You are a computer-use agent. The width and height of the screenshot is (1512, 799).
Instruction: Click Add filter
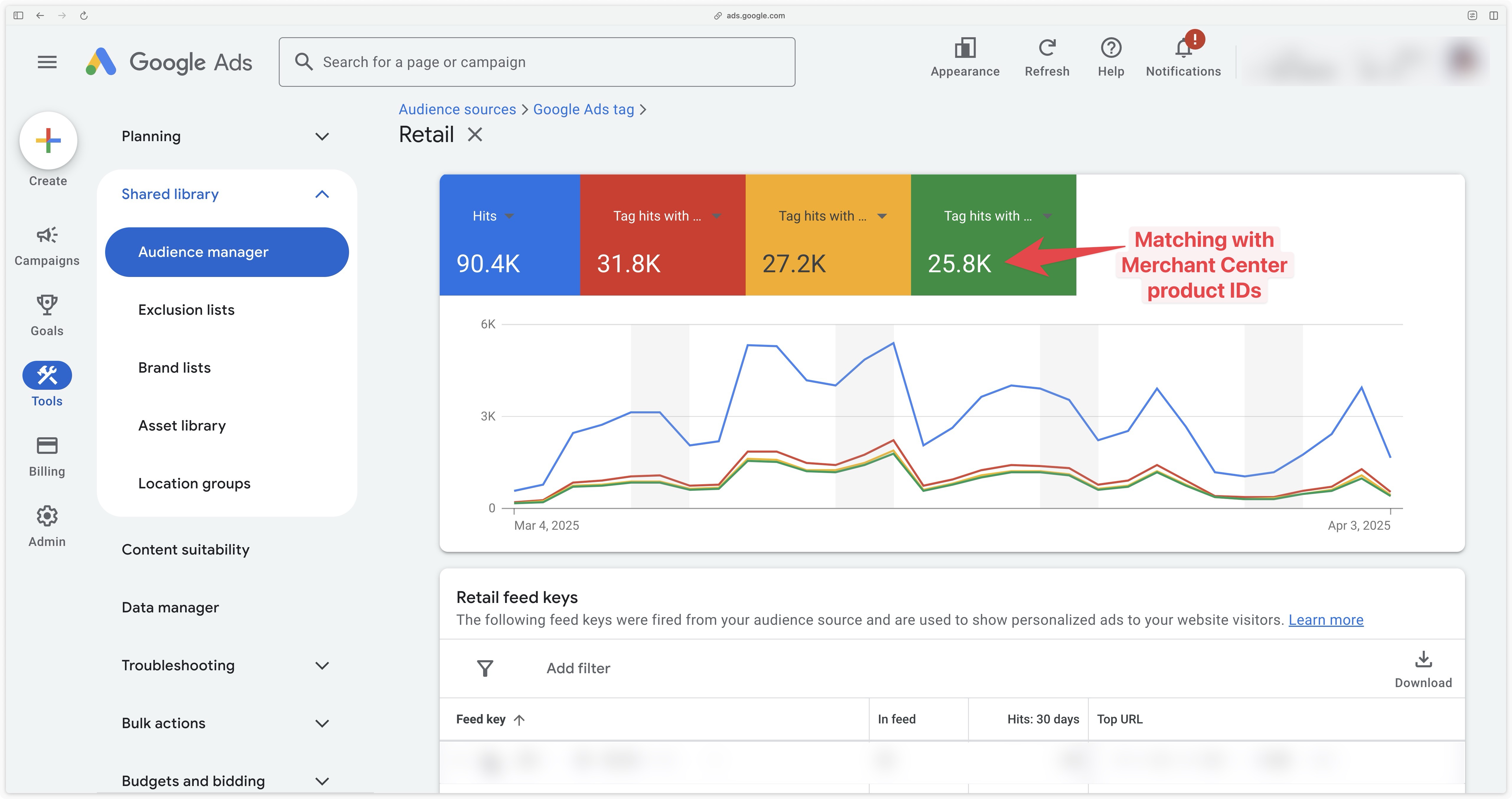tap(578, 668)
